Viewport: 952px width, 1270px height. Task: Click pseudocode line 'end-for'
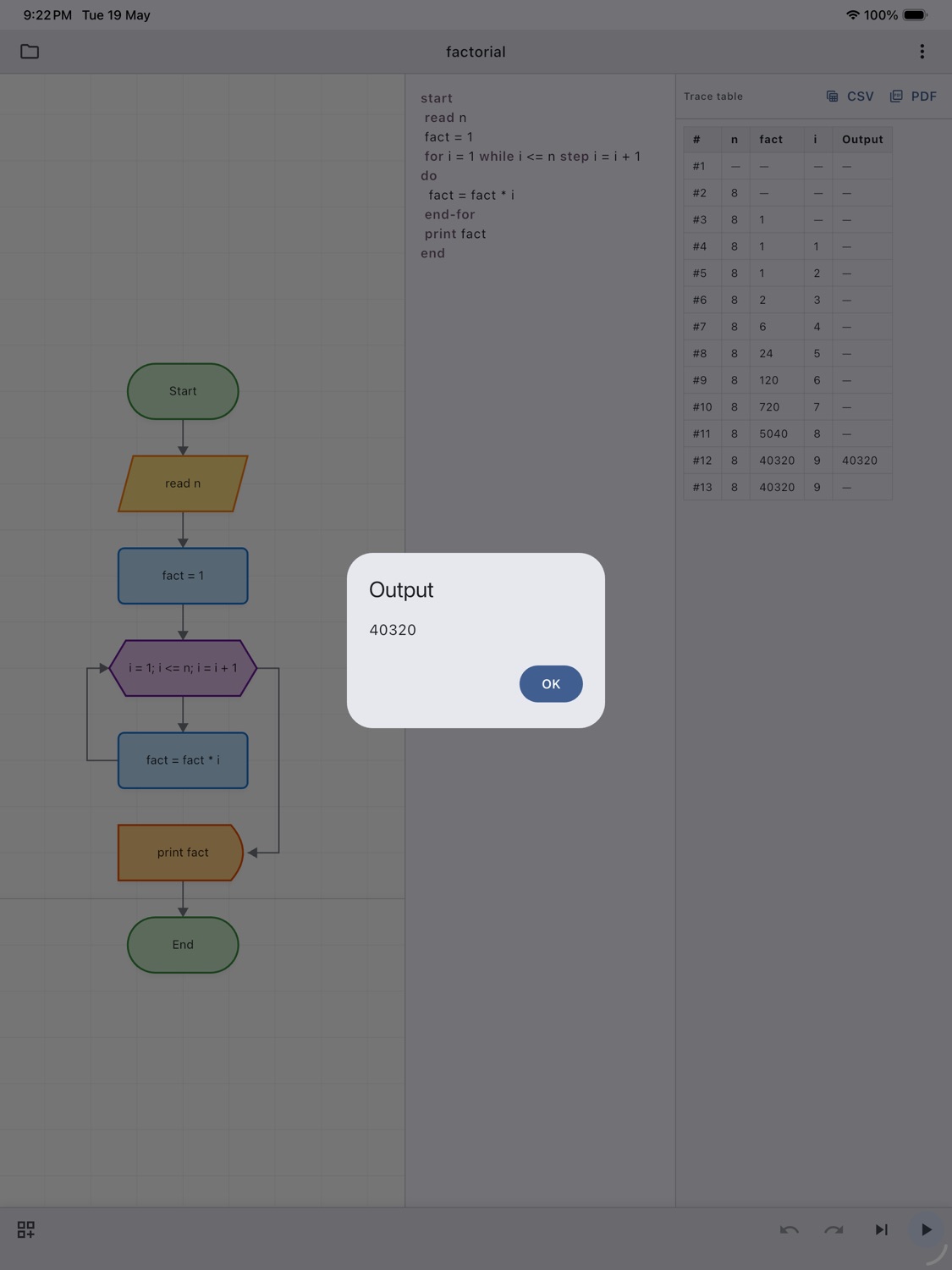point(449,215)
